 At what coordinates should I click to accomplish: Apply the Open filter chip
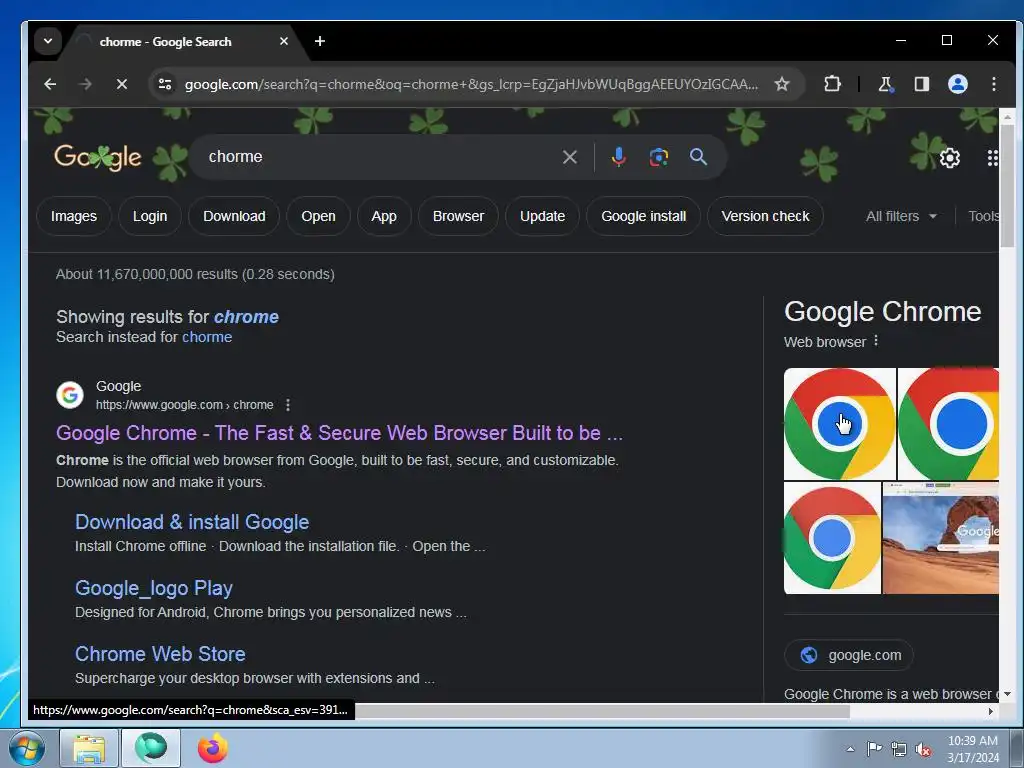[x=318, y=216]
